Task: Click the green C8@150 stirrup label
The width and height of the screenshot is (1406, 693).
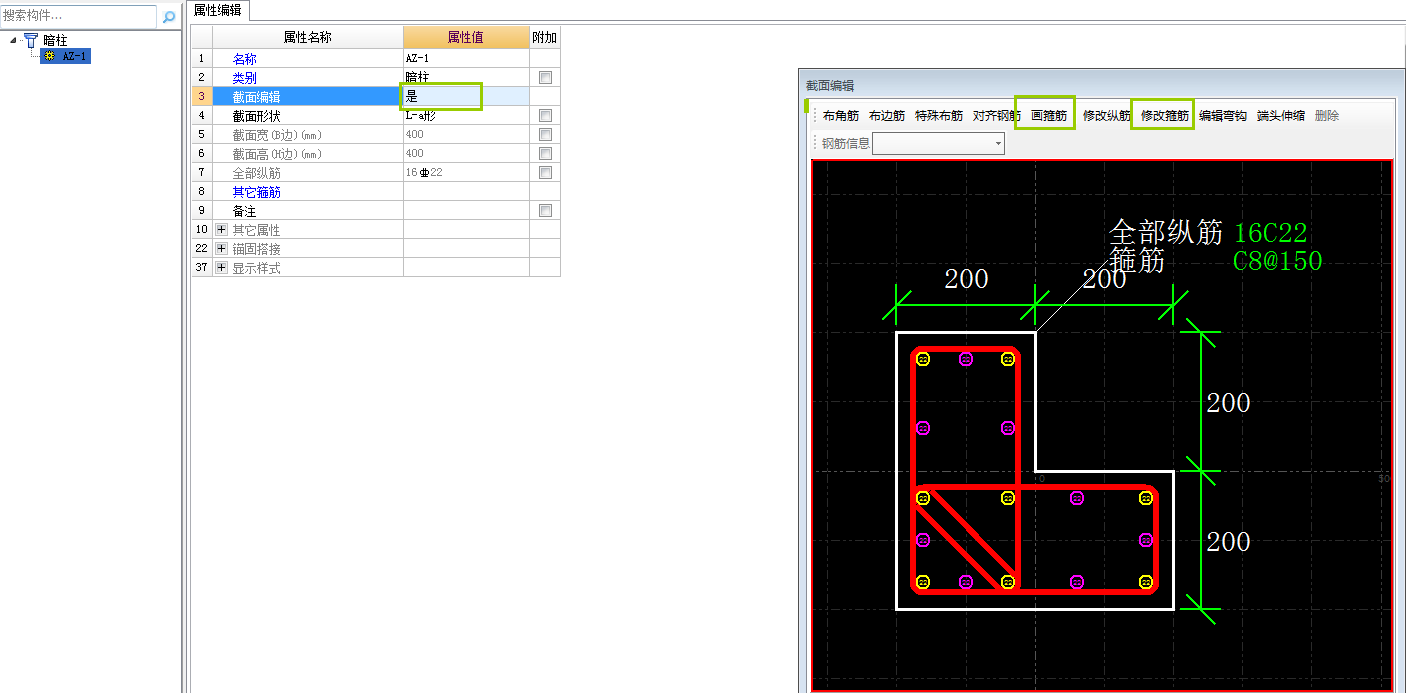Action: 1277,261
